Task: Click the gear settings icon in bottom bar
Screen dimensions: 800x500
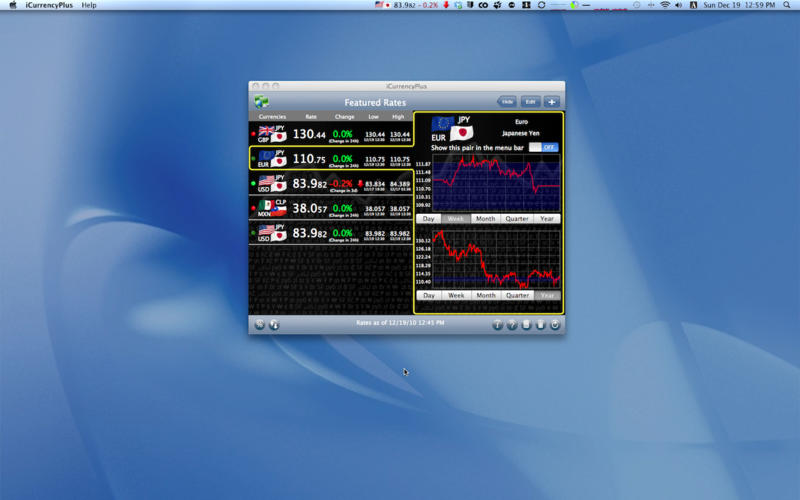Action: pyautogui.click(x=260, y=324)
